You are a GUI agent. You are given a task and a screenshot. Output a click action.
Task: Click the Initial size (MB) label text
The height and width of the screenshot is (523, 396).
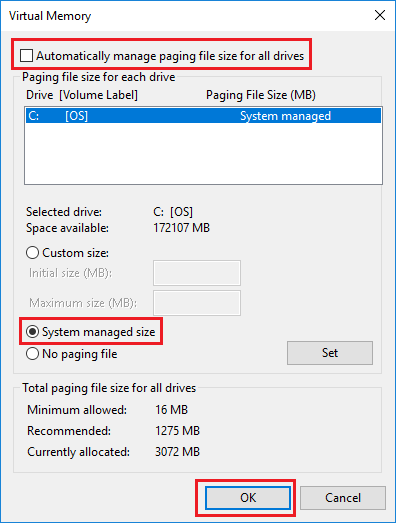coord(70,273)
